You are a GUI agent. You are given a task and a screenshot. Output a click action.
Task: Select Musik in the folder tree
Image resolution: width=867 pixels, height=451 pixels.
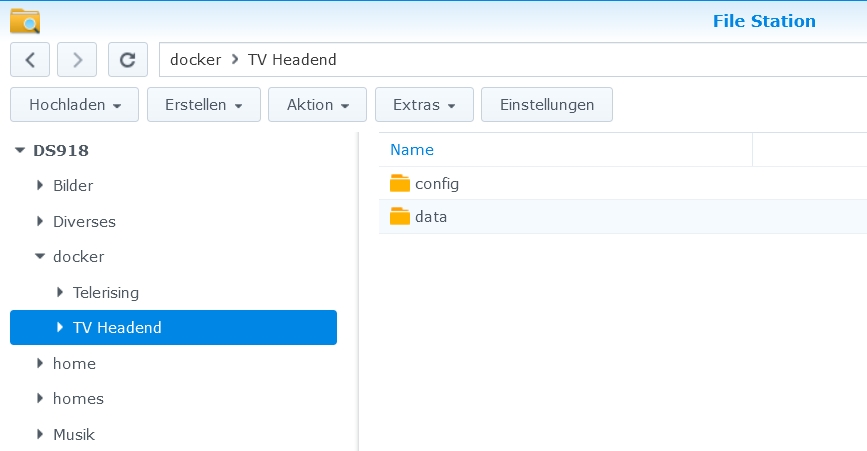click(x=74, y=434)
